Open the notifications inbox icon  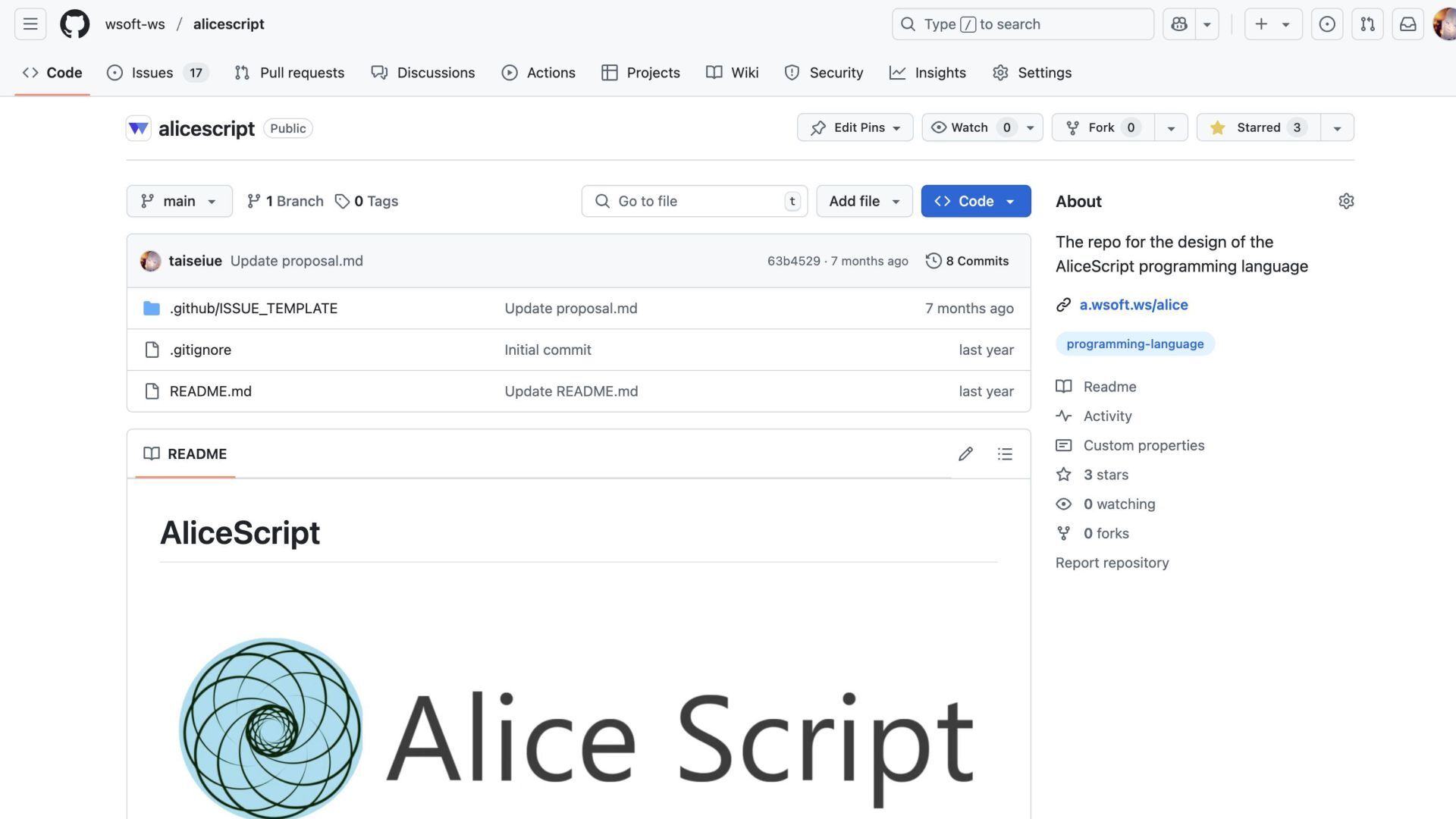pyautogui.click(x=1407, y=24)
